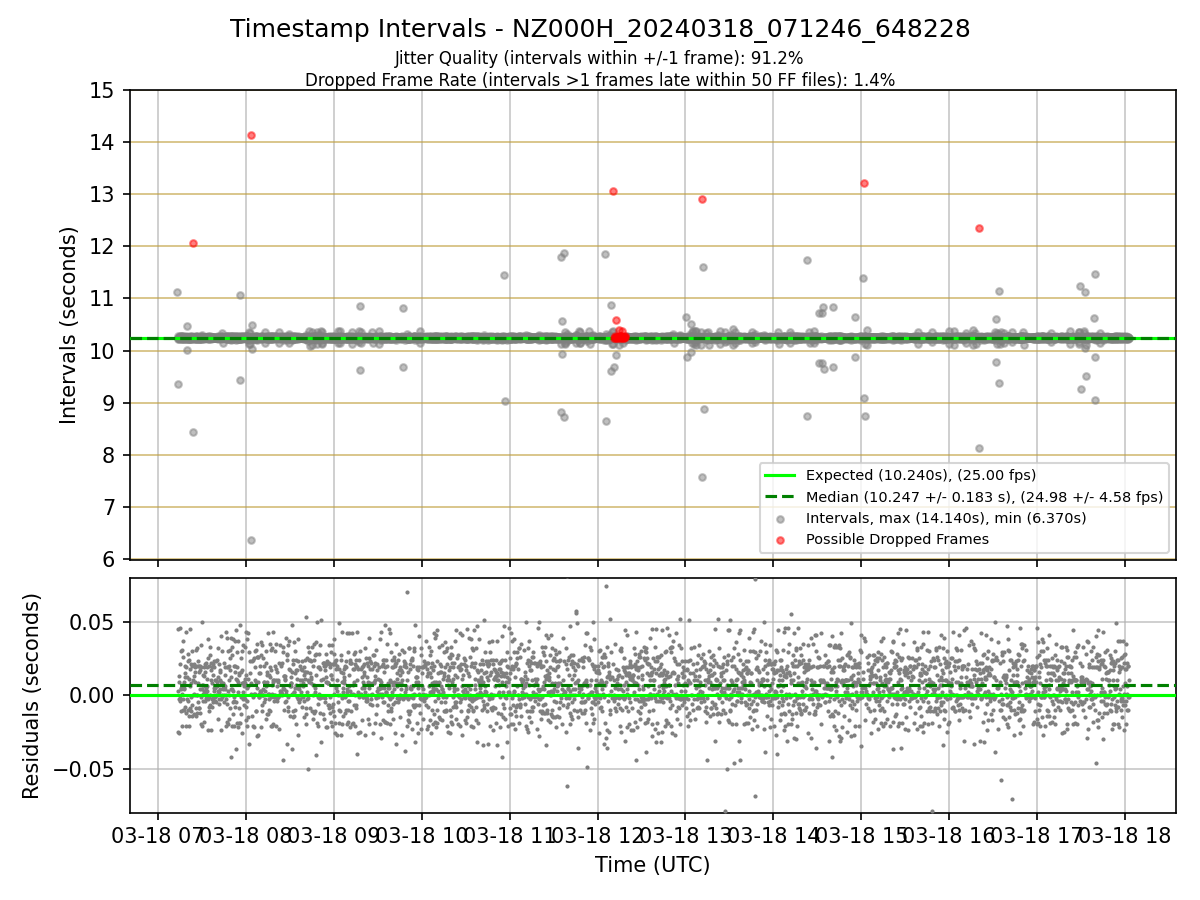Viewport: 1200px width, 900px height.
Task: Click the 'Intervals (seconds)' y-axis label
Action: click(x=69, y=325)
